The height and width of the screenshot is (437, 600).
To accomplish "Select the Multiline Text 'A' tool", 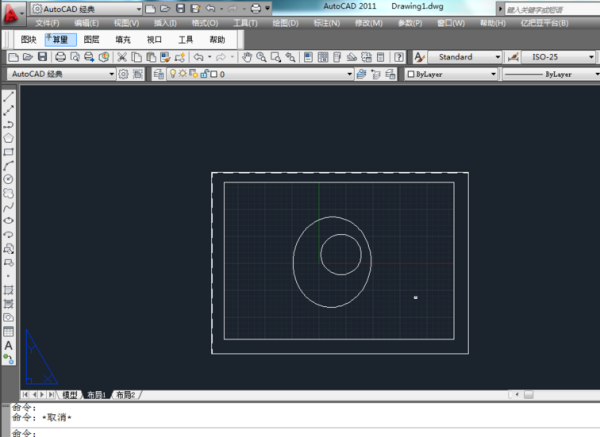I will (x=8, y=346).
